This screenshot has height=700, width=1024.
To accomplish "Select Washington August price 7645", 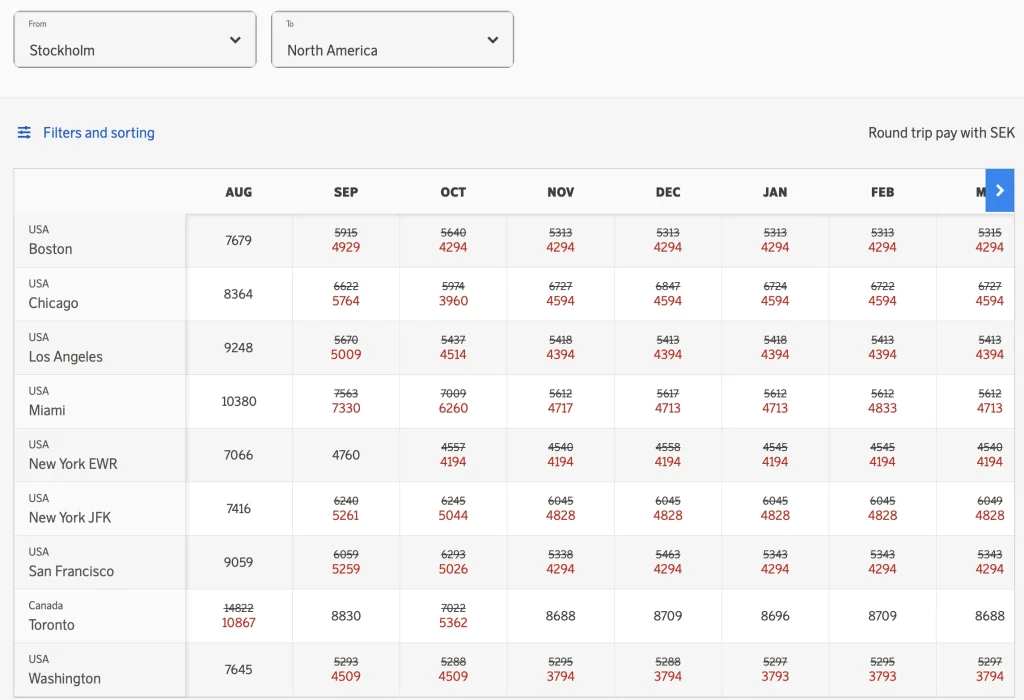I will [x=238, y=669].
